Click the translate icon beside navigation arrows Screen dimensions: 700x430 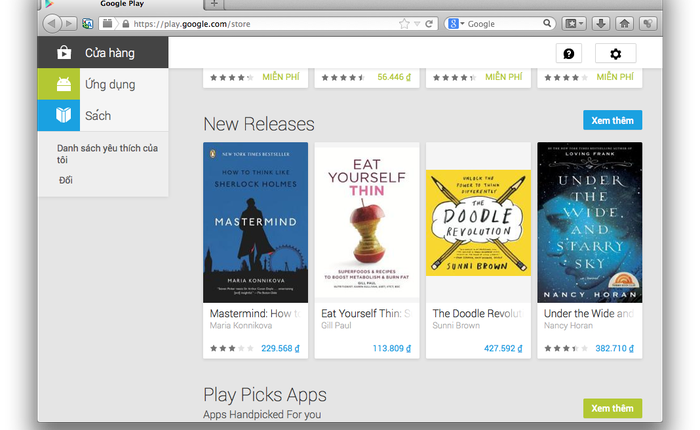[x=88, y=24]
